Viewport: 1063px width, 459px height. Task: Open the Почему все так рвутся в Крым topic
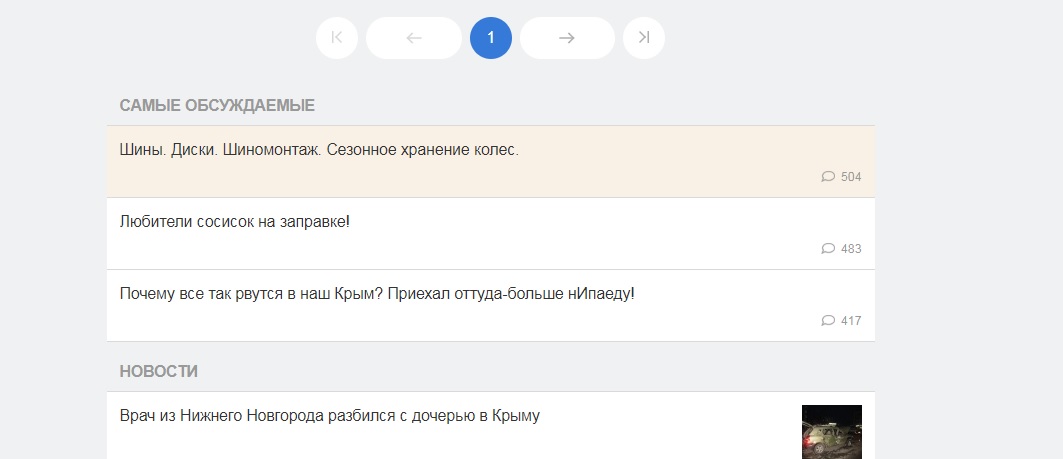pos(377,294)
